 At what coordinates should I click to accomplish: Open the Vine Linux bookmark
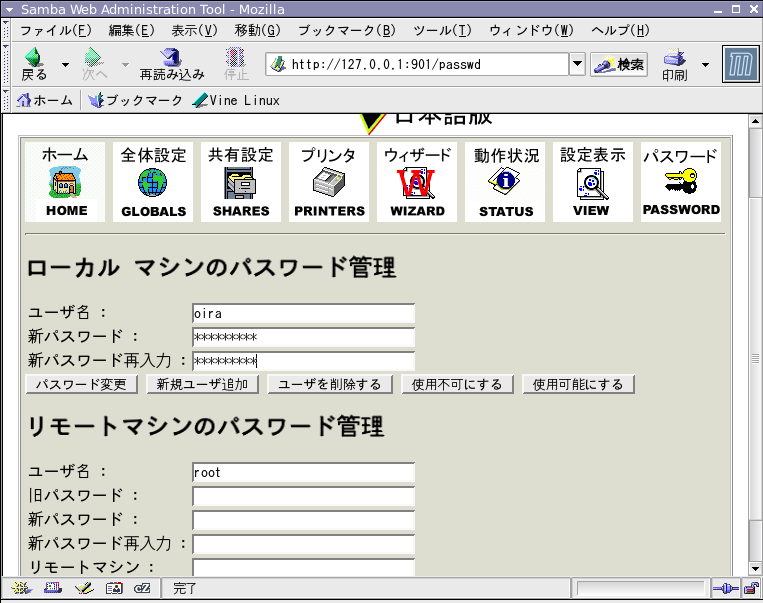(236, 100)
